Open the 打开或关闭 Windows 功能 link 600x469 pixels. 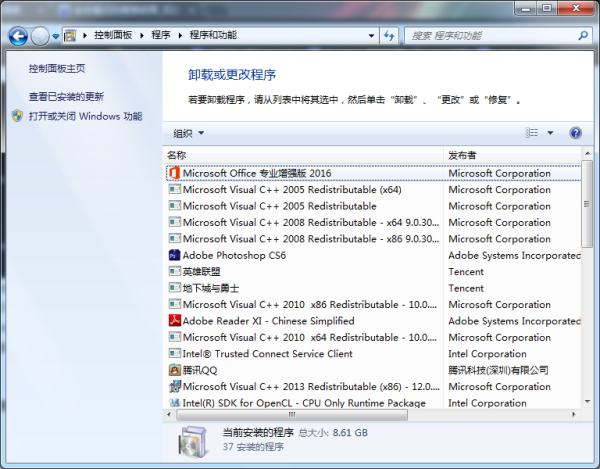point(85,116)
